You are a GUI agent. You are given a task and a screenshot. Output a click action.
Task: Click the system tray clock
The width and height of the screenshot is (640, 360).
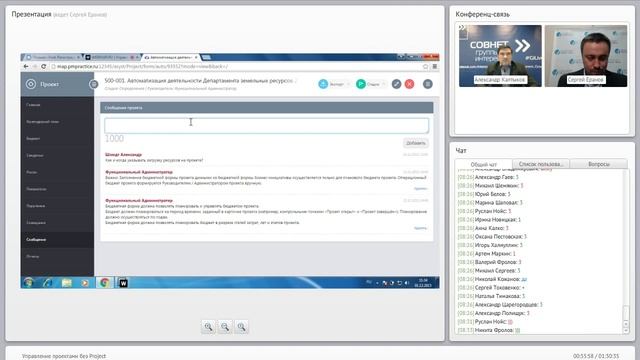[423, 283]
